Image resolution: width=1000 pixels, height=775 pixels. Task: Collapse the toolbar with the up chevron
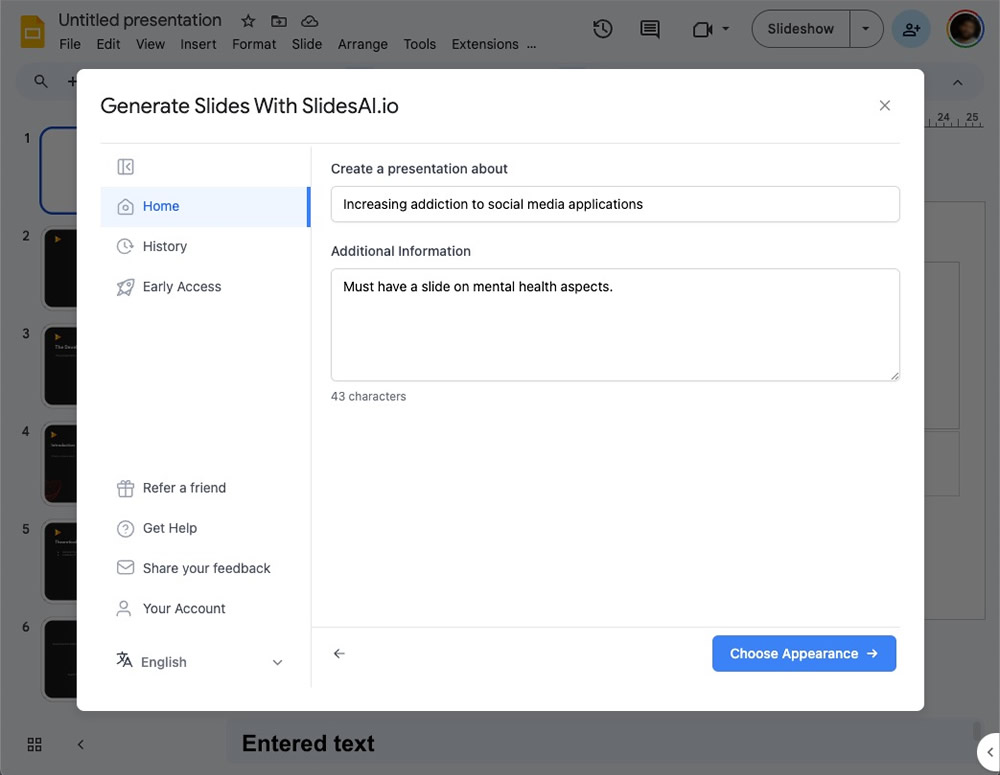(957, 82)
